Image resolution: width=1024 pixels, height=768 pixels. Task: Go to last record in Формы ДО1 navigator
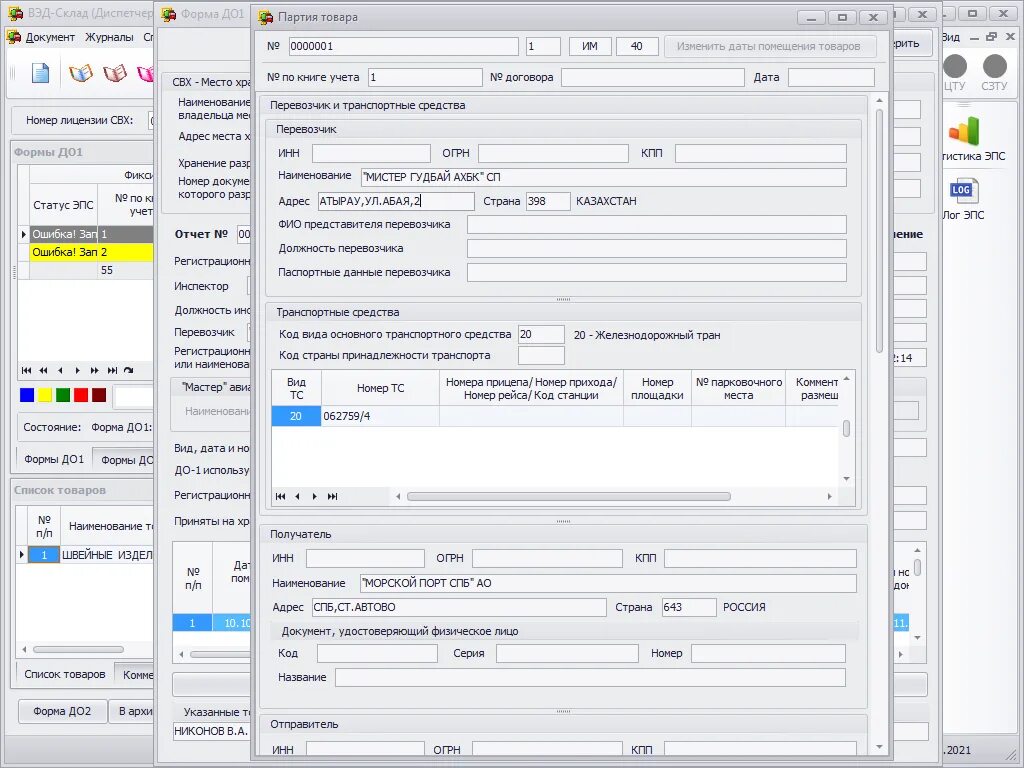click(x=112, y=370)
